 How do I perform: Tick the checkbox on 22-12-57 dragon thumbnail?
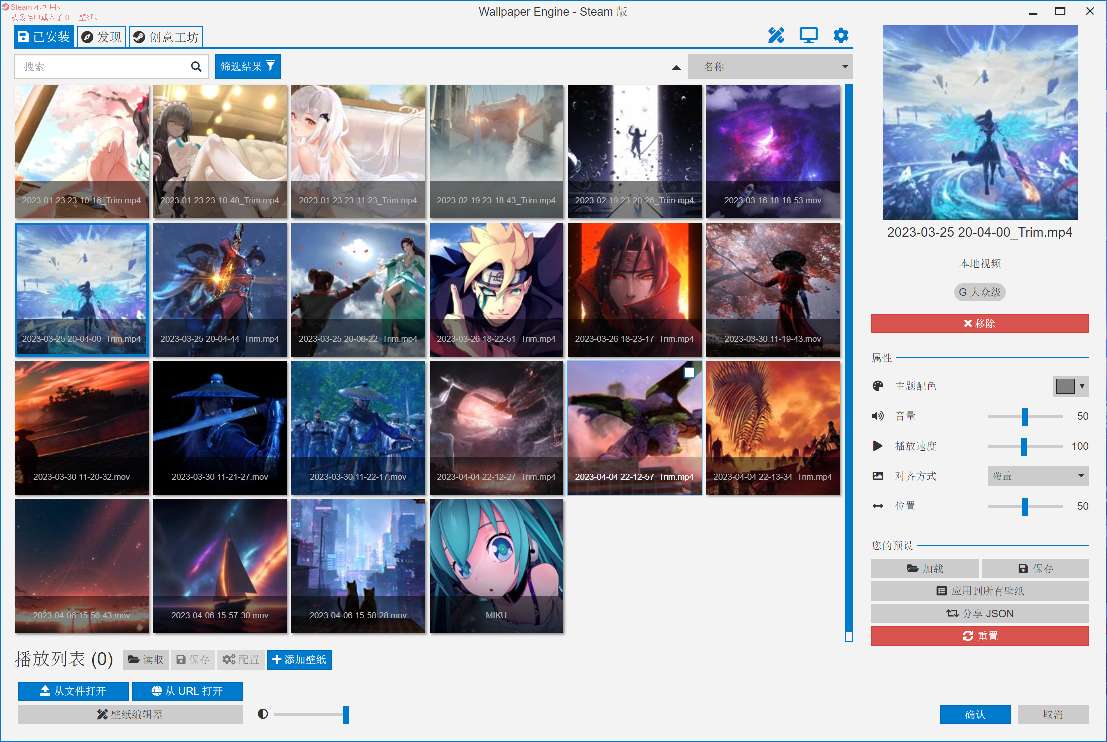point(689,372)
